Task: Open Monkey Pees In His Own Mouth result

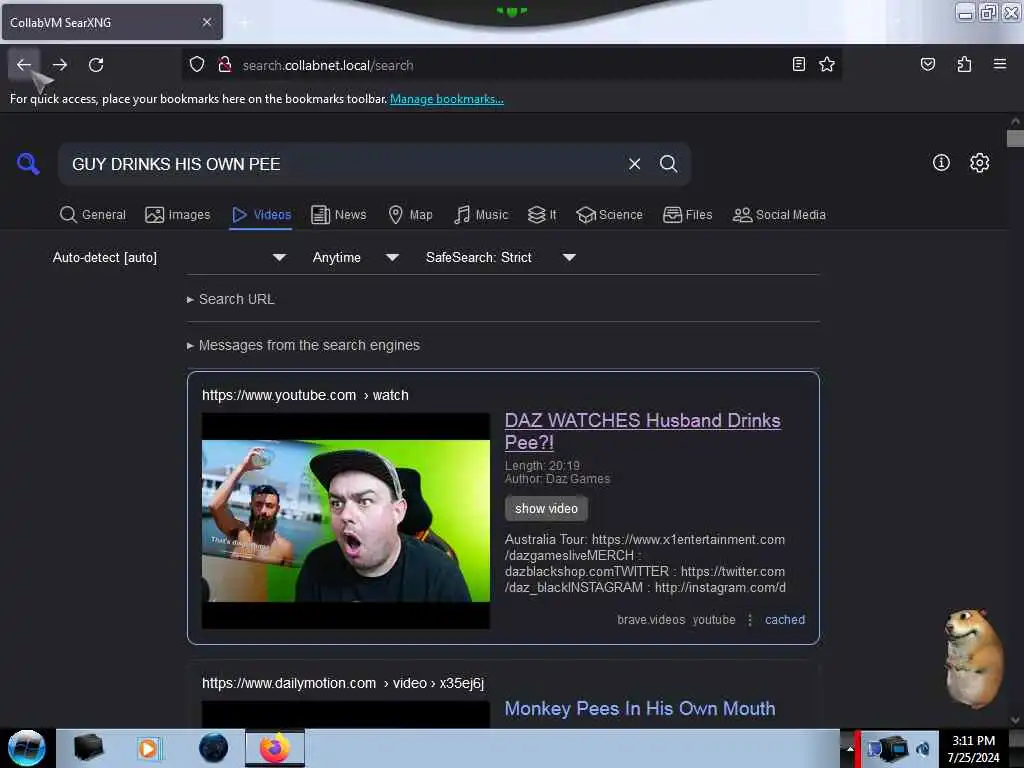Action: 640,709
